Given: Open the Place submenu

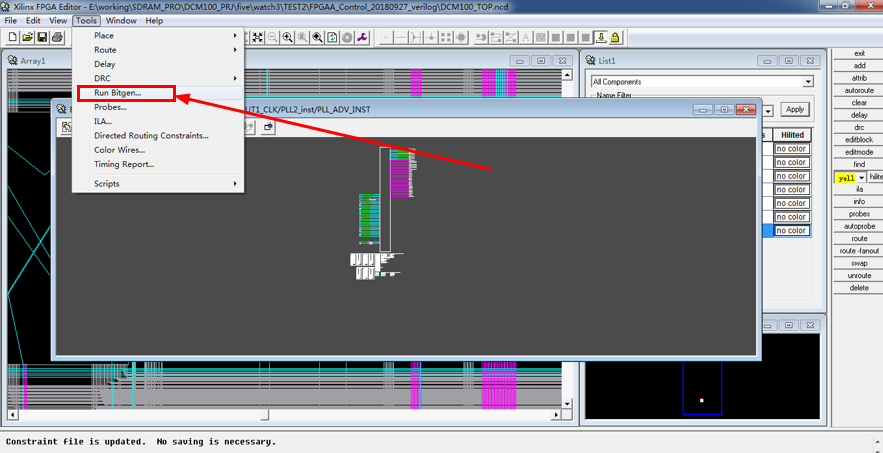Looking at the screenshot, I should (158, 35).
